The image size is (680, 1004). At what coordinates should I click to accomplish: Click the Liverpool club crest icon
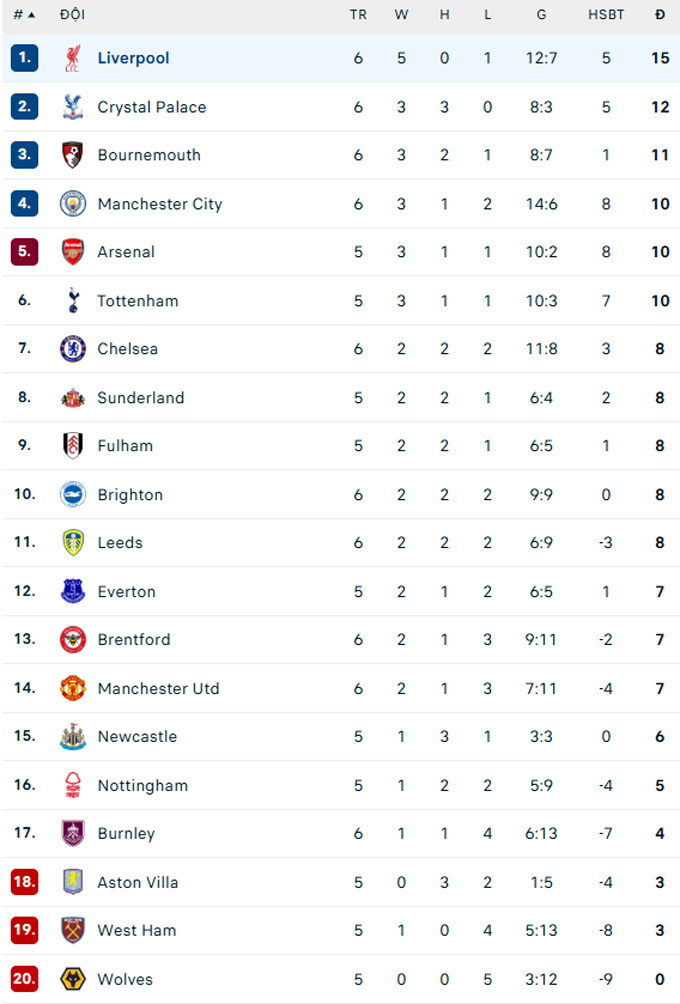[x=72, y=58]
